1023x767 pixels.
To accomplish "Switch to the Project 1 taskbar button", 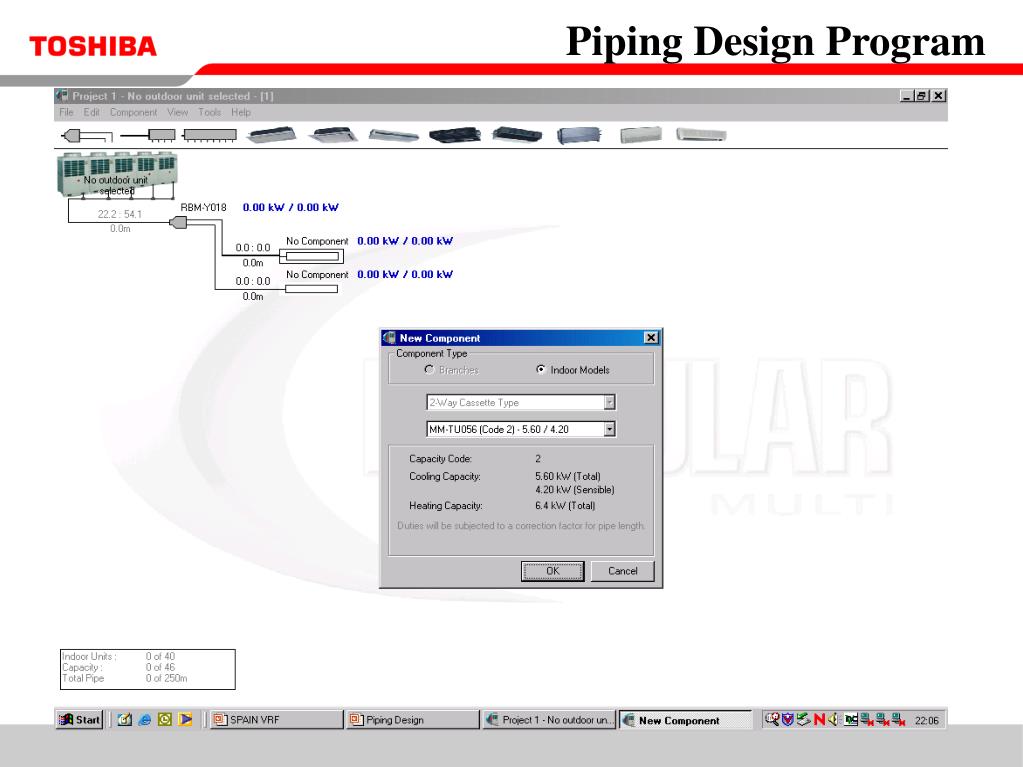I will pyautogui.click(x=549, y=719).
